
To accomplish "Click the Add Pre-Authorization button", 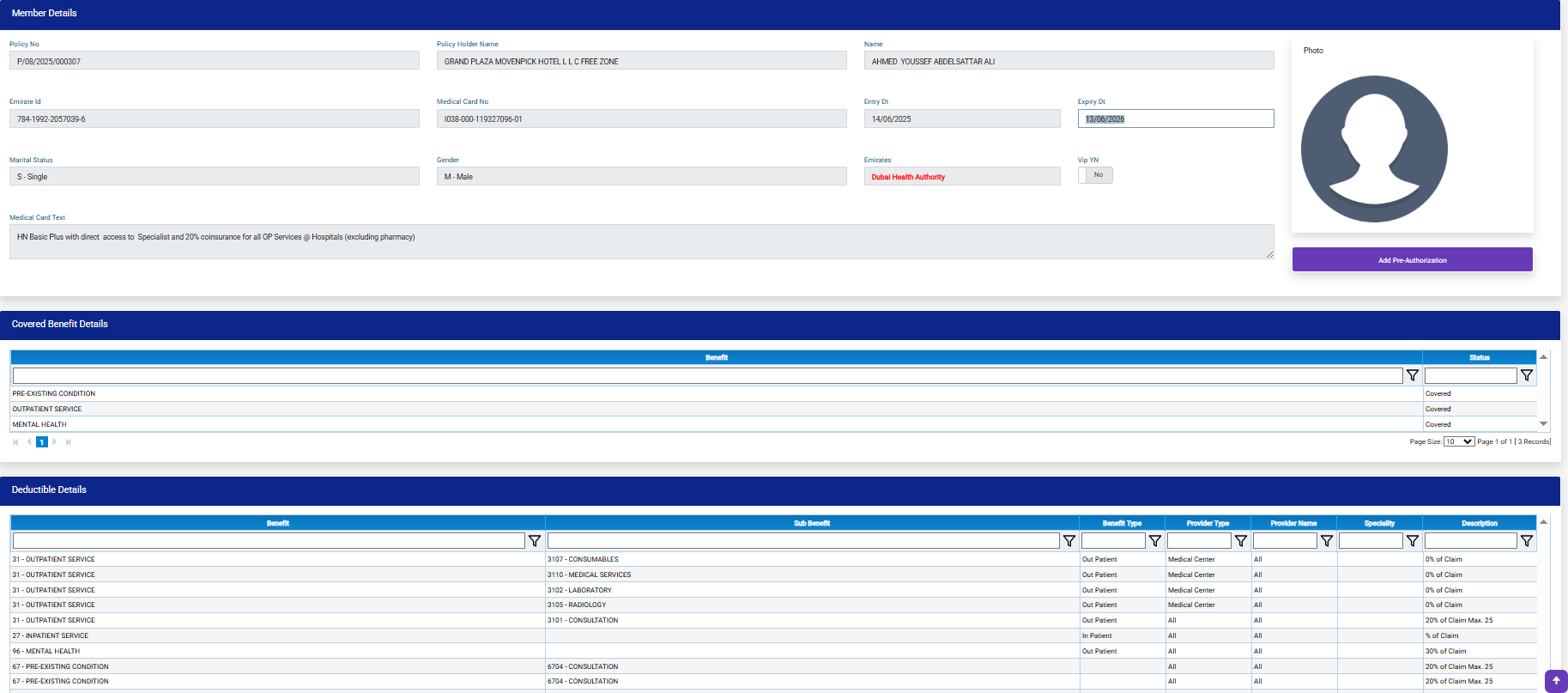I will pos(1412,259).
